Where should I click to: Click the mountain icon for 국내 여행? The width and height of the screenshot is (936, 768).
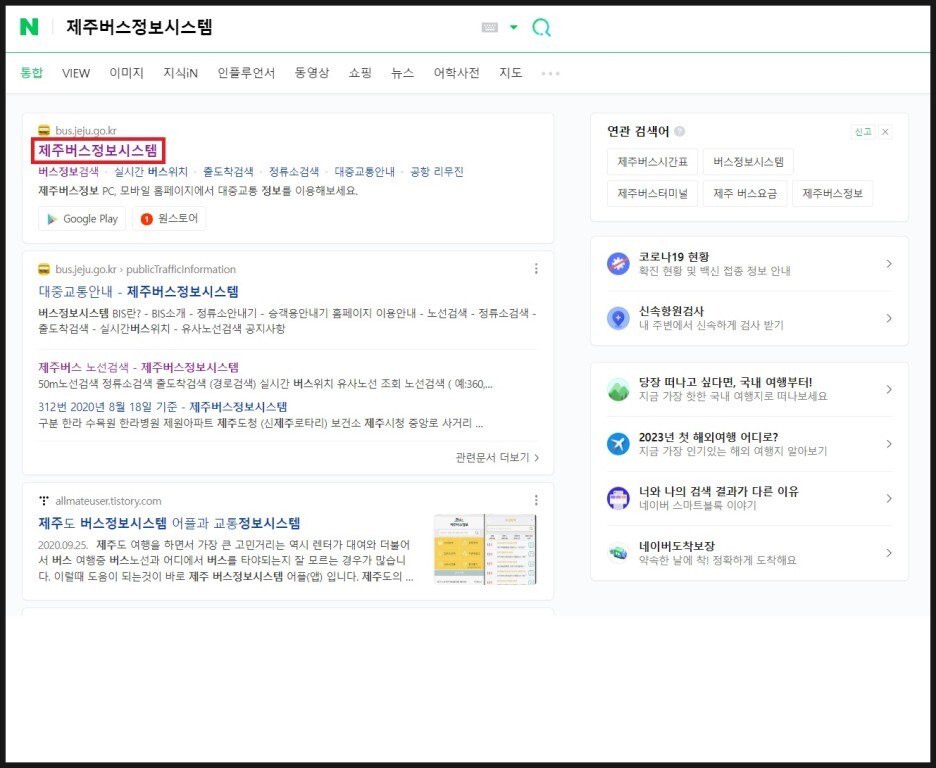(x=618, y=389)
